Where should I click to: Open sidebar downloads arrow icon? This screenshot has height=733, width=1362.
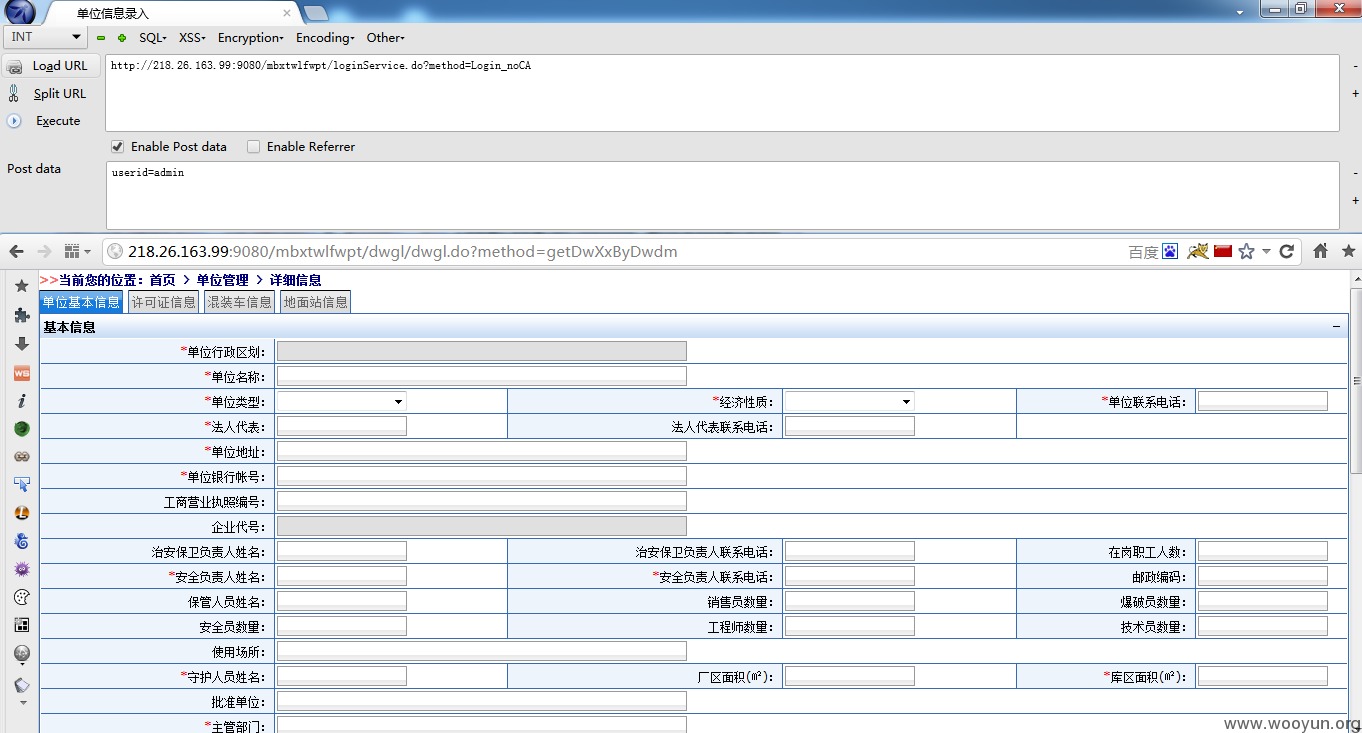click(x=22, y=343)
